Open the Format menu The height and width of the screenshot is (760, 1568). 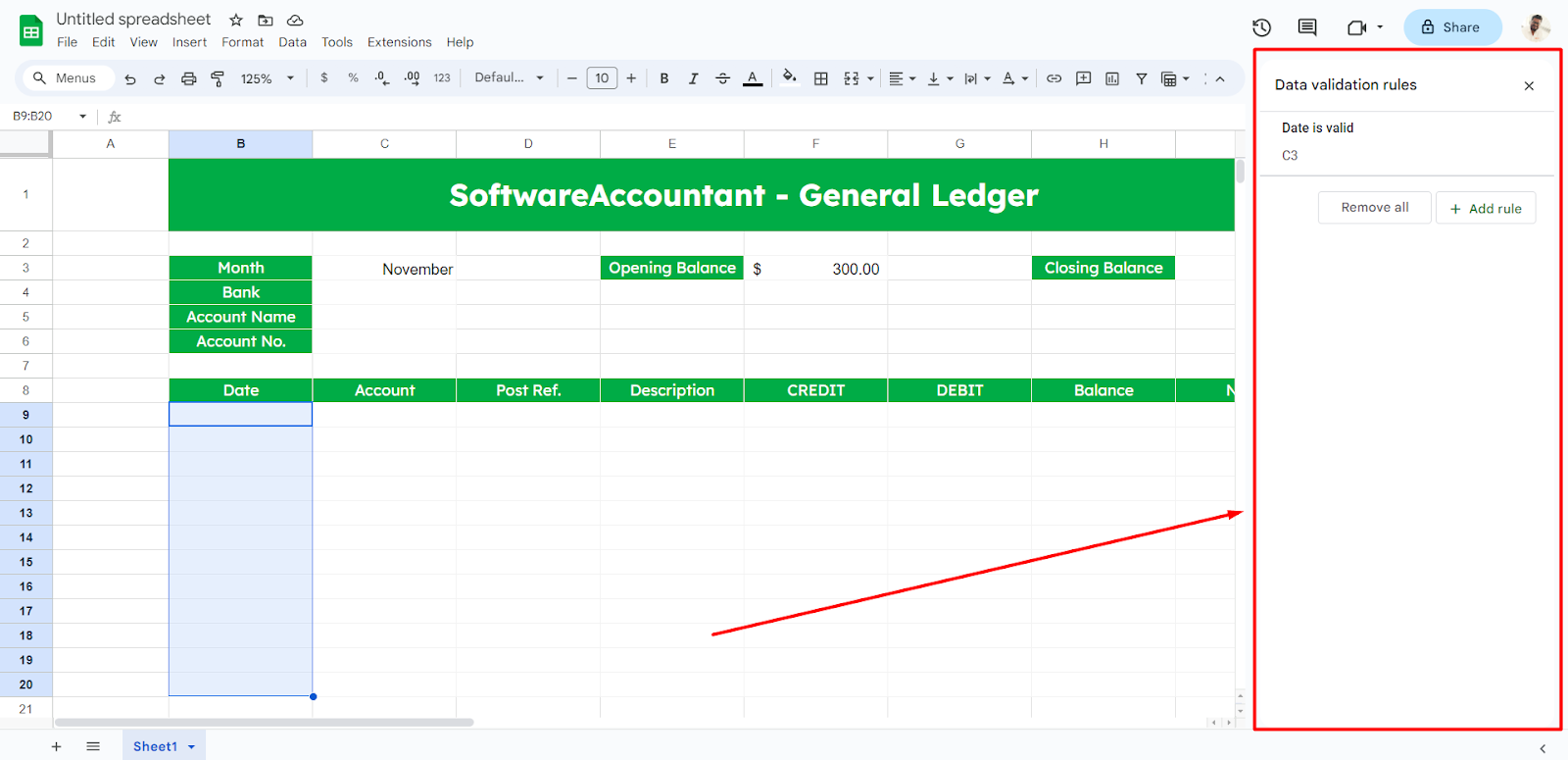pos(242,42)
